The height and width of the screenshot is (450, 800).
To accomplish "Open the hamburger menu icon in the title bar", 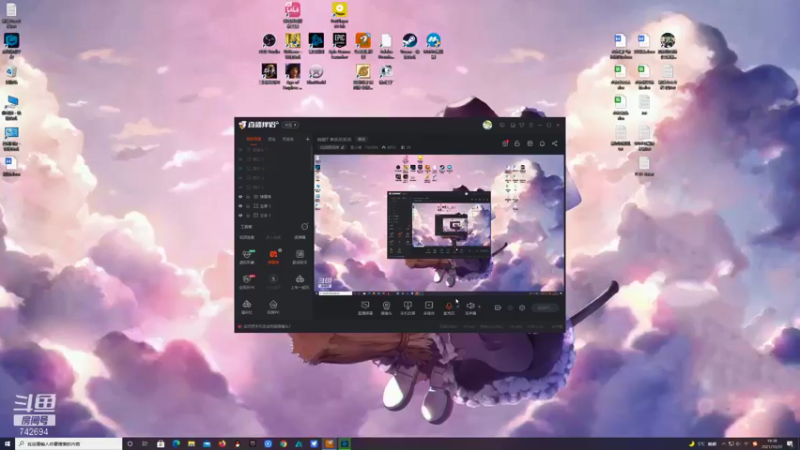I will (x=531, y=125).
